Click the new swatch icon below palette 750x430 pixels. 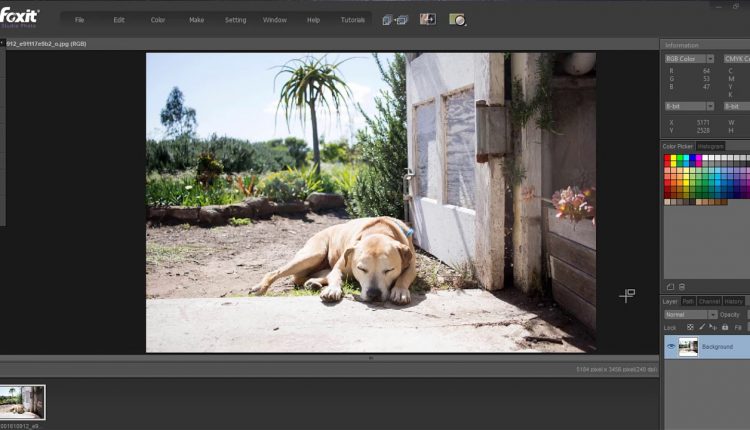670,287
